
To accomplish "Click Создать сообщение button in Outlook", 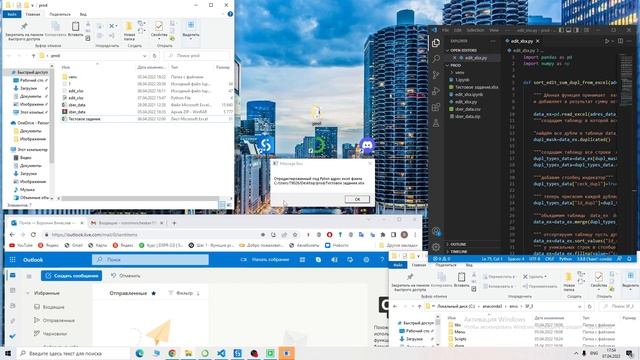I will pyautogui.click(x=71, y=276).
